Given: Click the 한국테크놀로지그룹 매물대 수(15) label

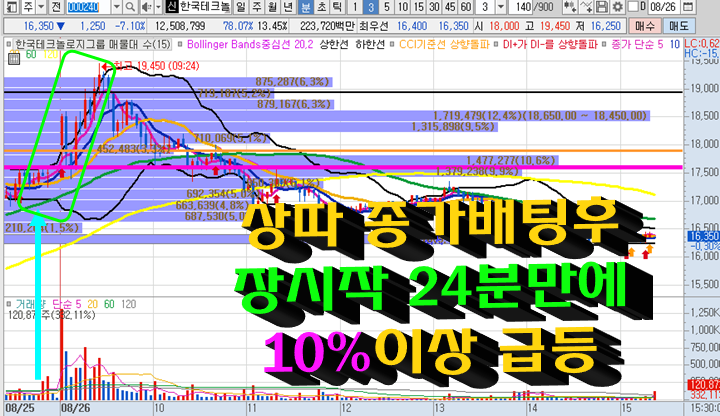Looking at the screenshot, I should point(93,45).
